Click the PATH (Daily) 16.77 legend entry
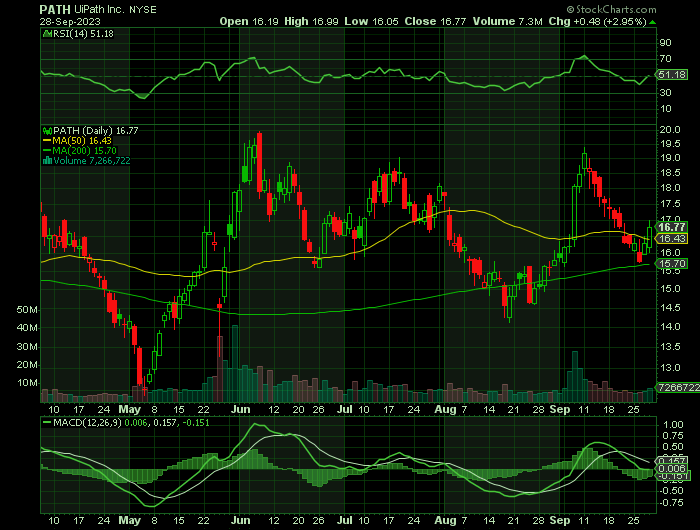The width and height of the screenshot is (700, 530). point(96,130)
